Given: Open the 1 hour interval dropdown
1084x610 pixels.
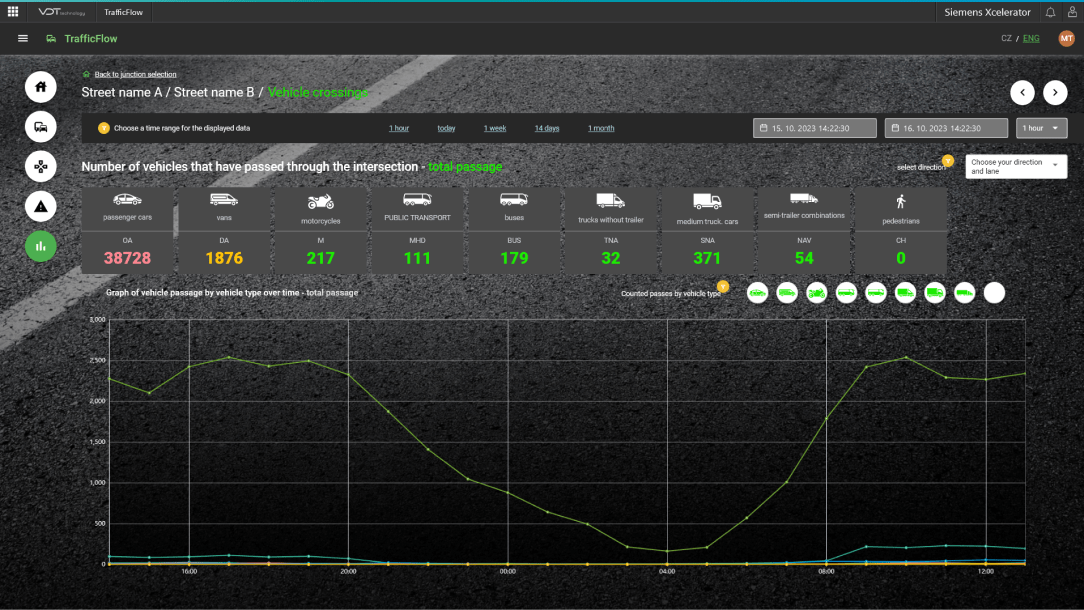Looking at the screenshot, I should tap(1041, 128).
